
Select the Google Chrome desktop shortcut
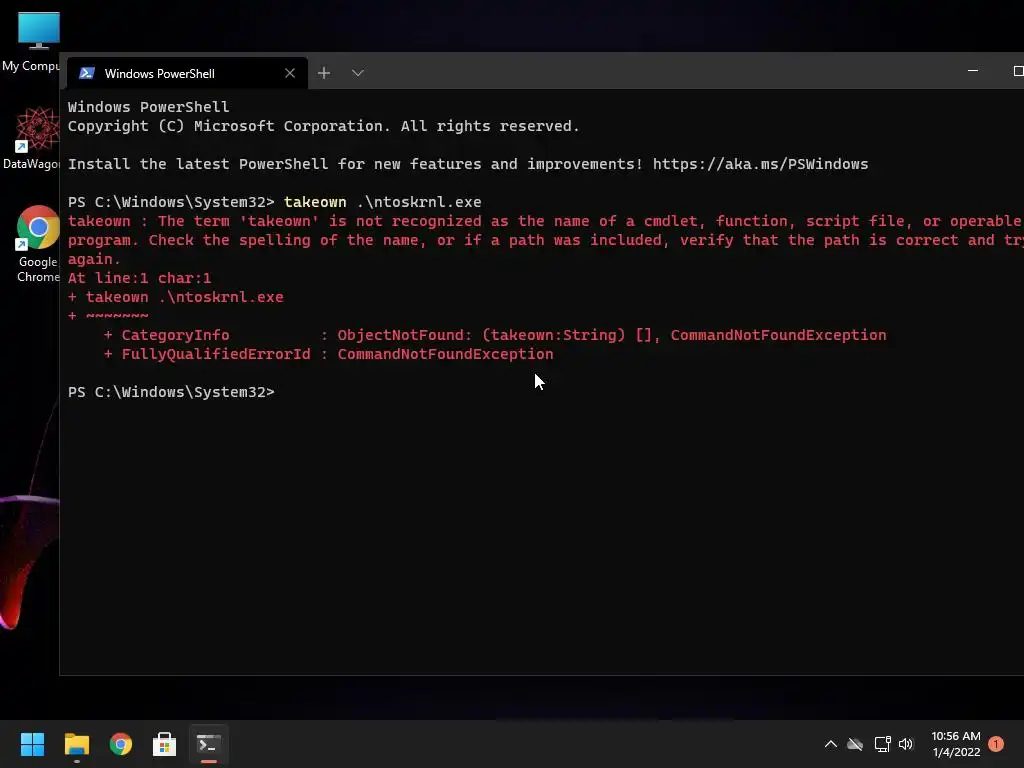pos(38,244)
